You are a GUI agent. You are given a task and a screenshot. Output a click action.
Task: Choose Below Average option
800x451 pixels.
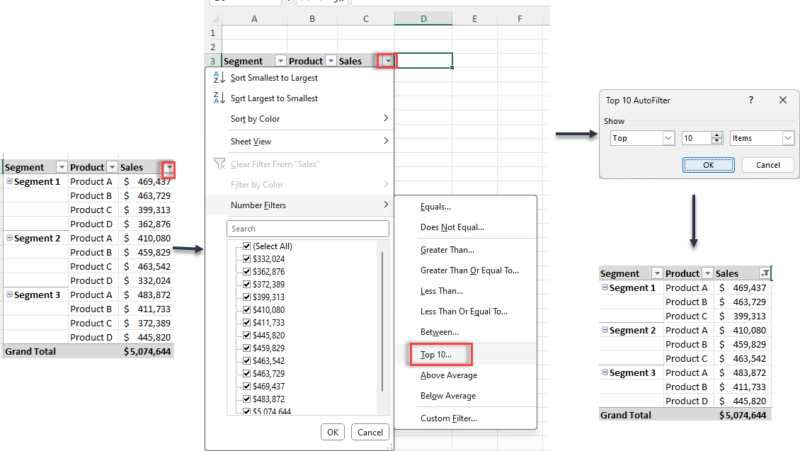pyautogui.click(x=448, y=395)
